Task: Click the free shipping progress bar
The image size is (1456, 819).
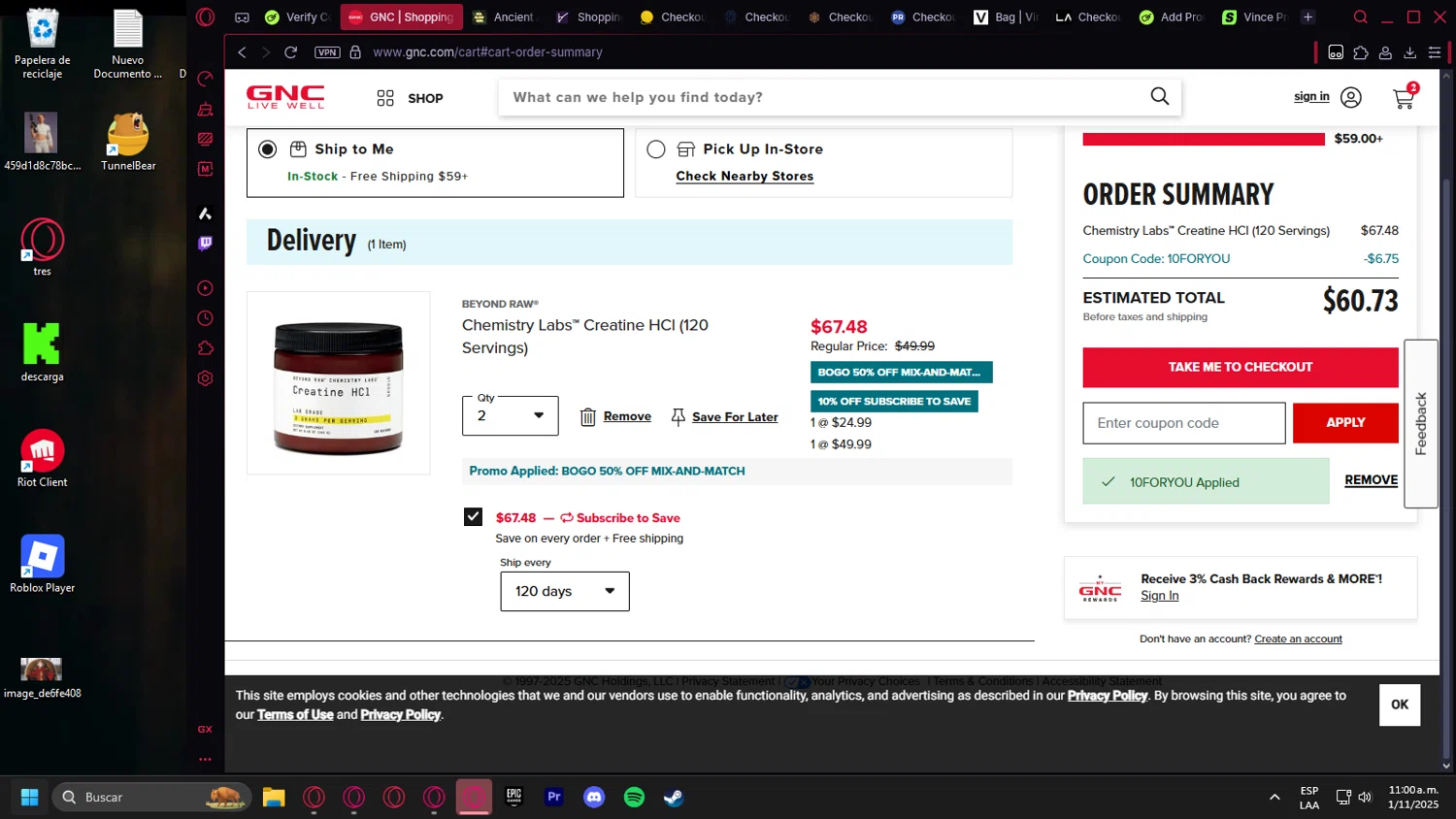Action: pos(1204,139)
